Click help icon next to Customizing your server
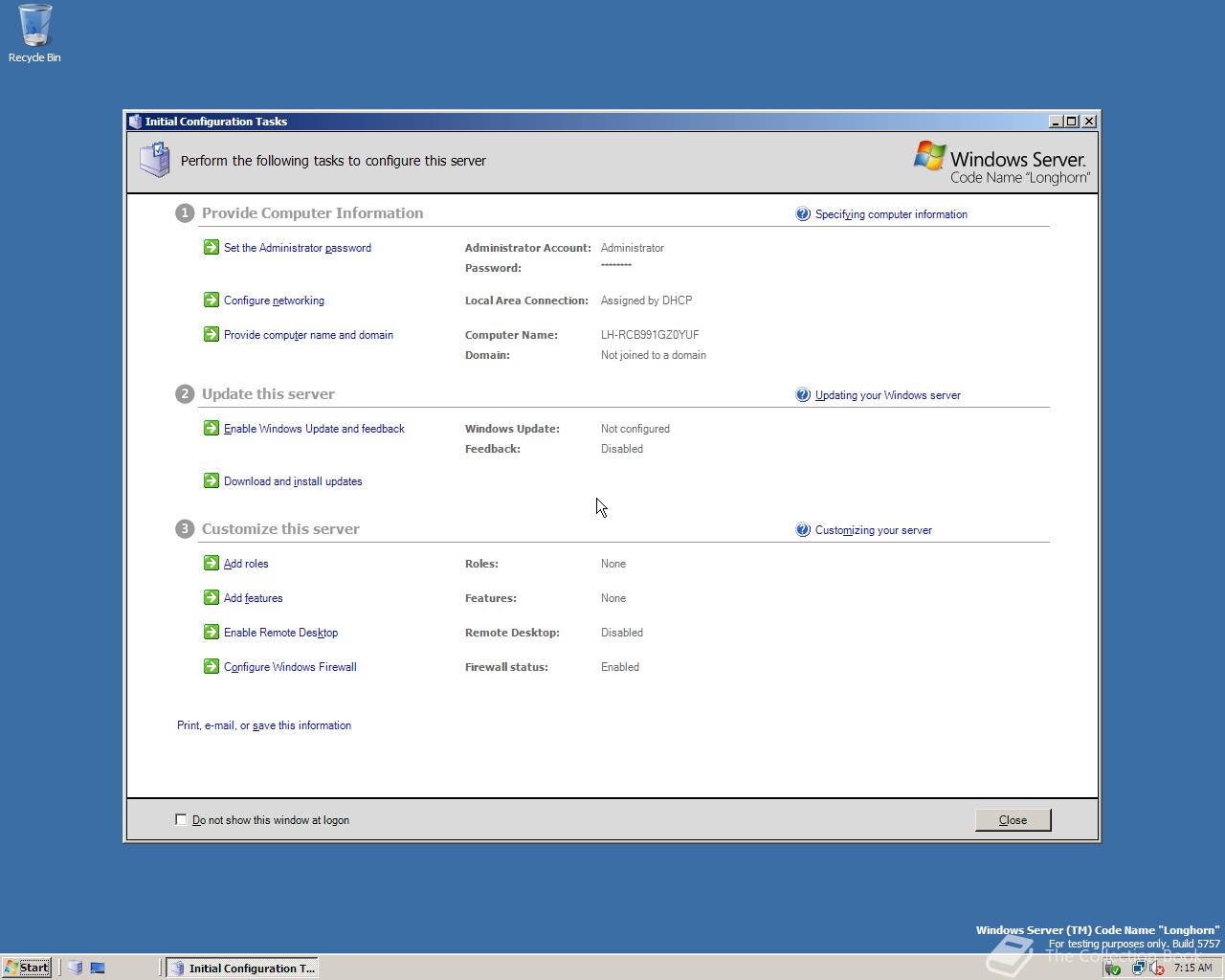 tap(803, 529)
